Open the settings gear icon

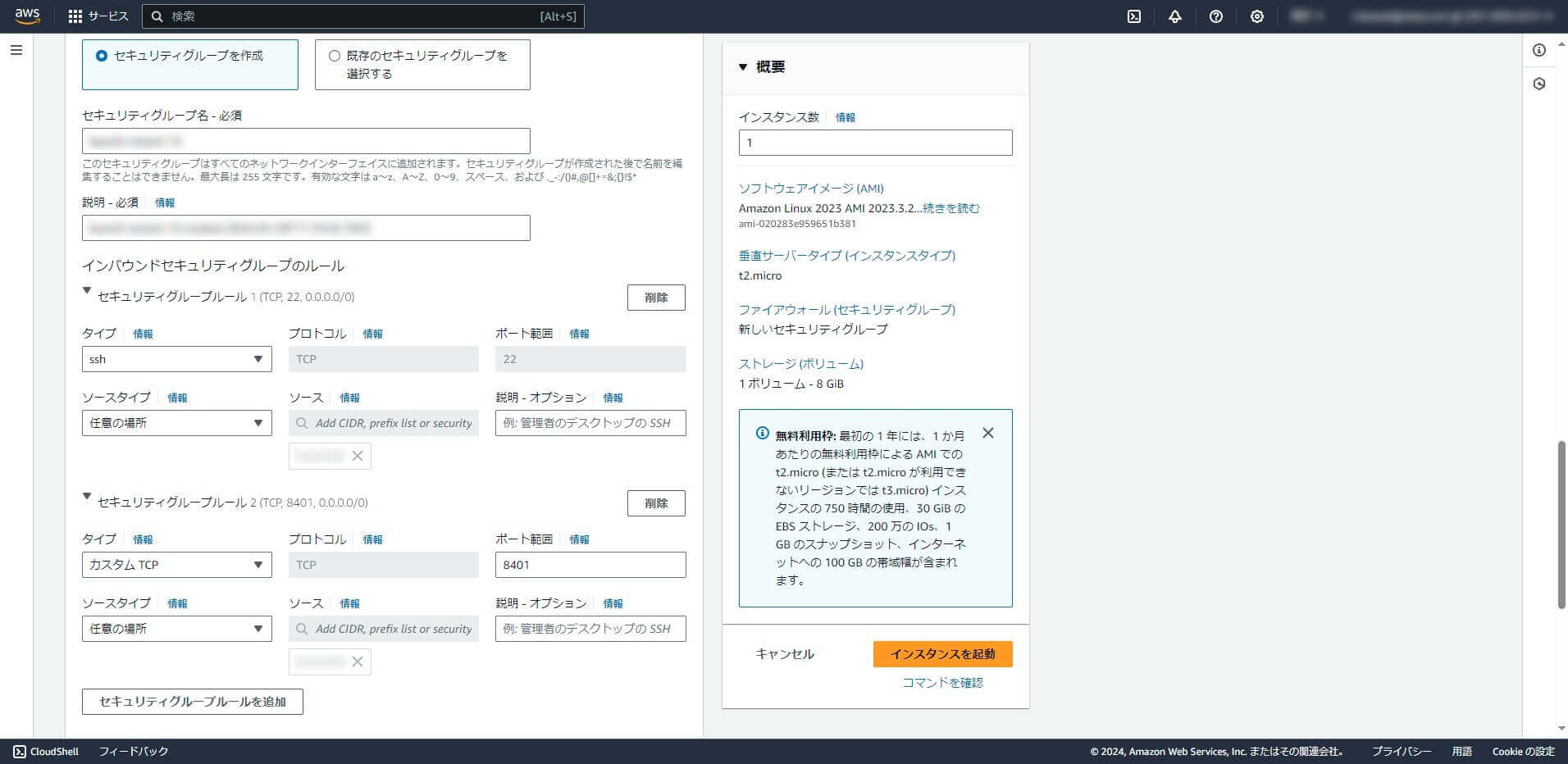pyautogui.click(x=1257, y=16)
